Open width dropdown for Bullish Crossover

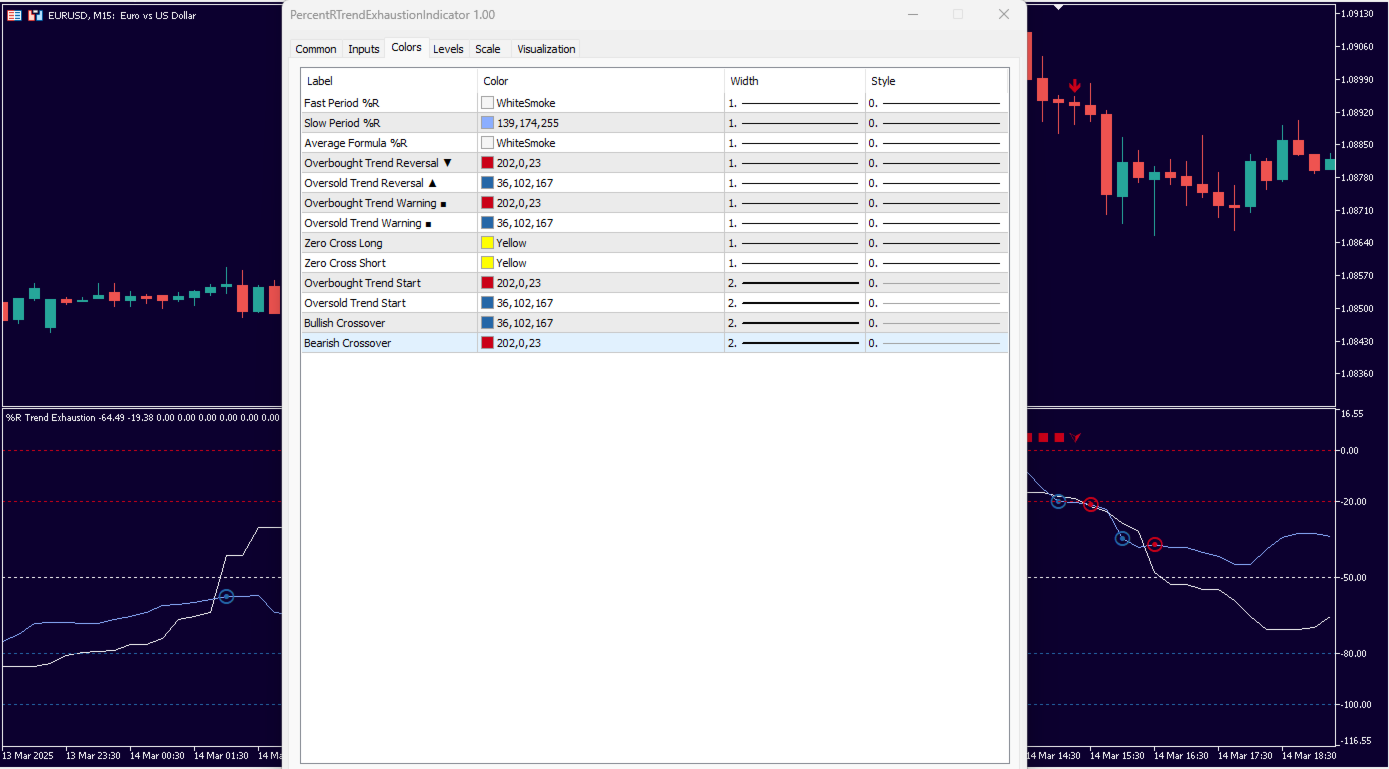795,323
